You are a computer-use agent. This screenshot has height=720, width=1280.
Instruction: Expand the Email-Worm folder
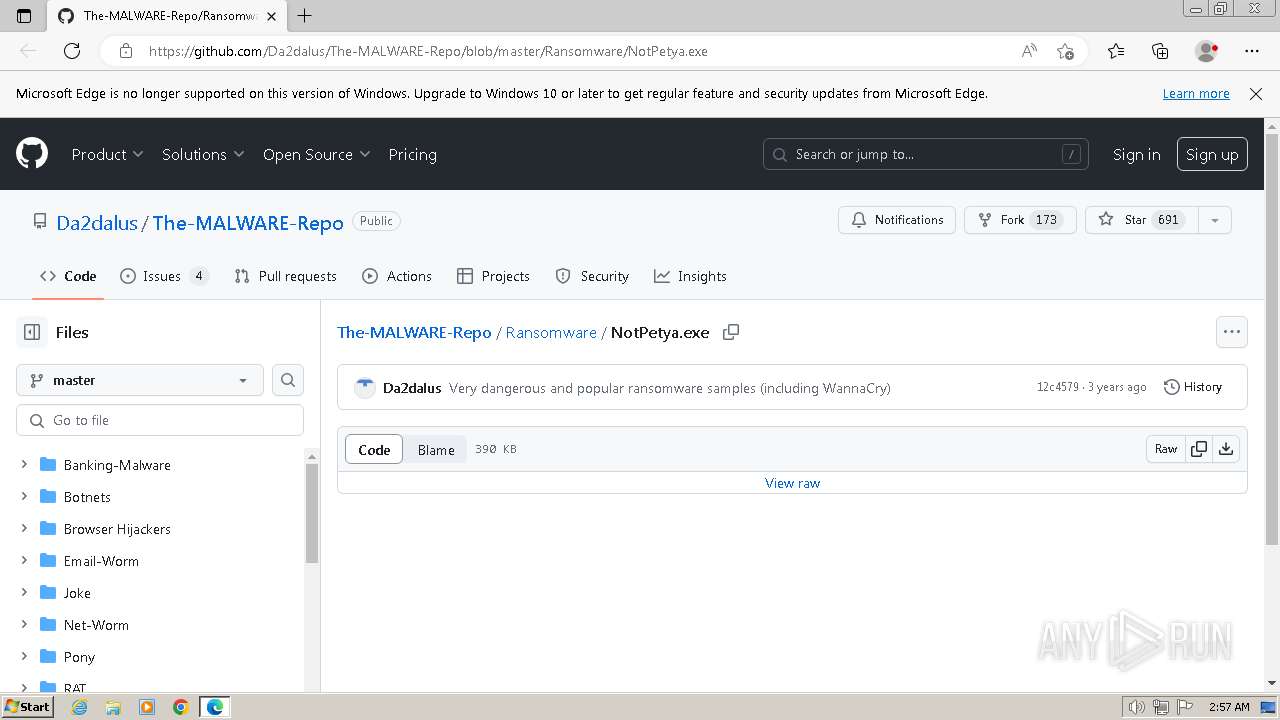[x=24, y=560]
